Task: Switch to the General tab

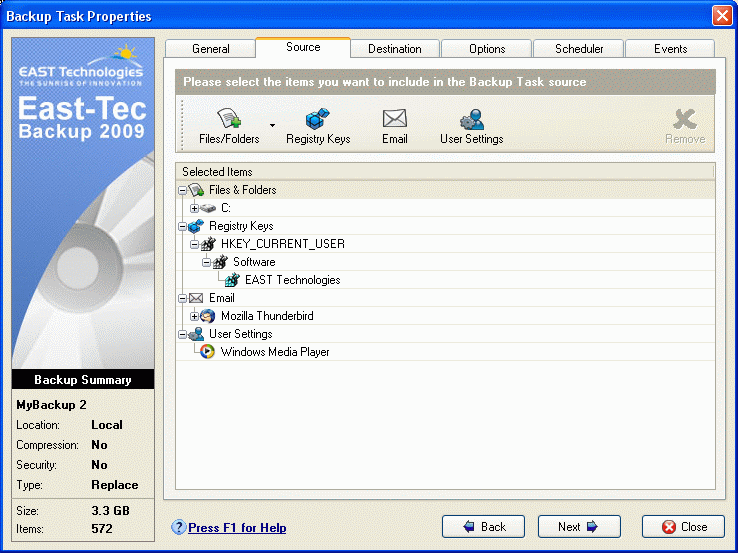Action: point(210,49)
